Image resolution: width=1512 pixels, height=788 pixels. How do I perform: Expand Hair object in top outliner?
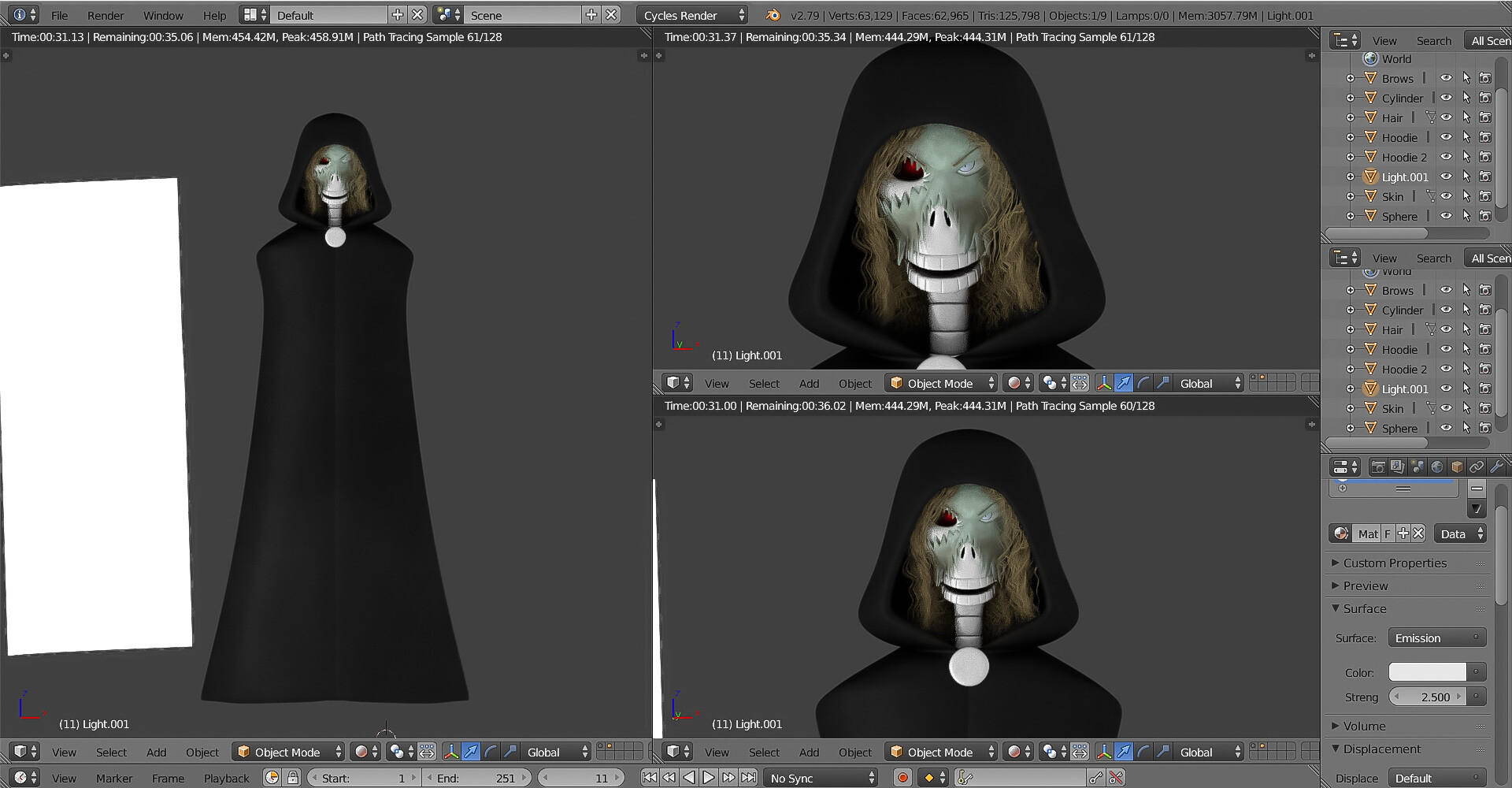click(x=1350, y=117)
